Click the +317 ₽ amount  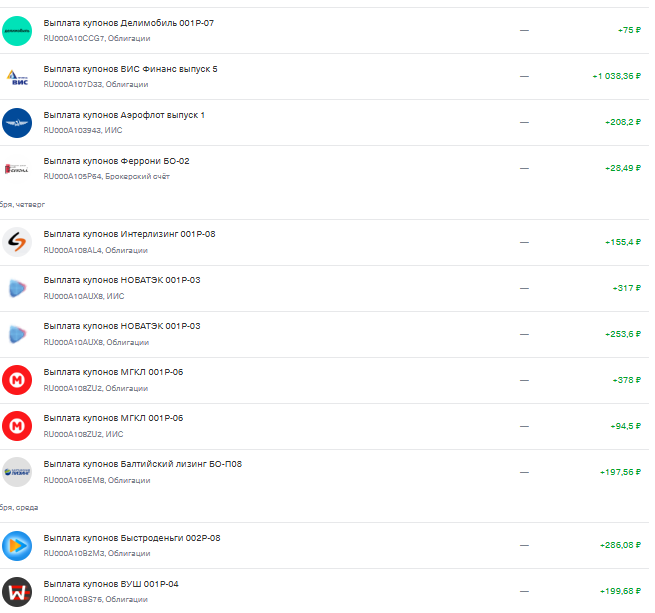pyautogui.click(x=627, y=288)
